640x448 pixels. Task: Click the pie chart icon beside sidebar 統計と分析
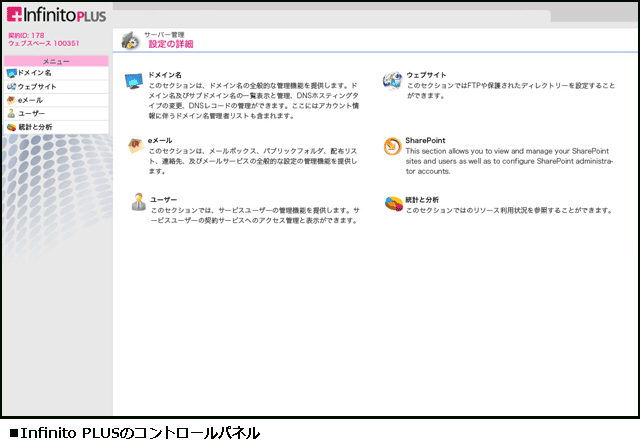click(x=11, y=127)
